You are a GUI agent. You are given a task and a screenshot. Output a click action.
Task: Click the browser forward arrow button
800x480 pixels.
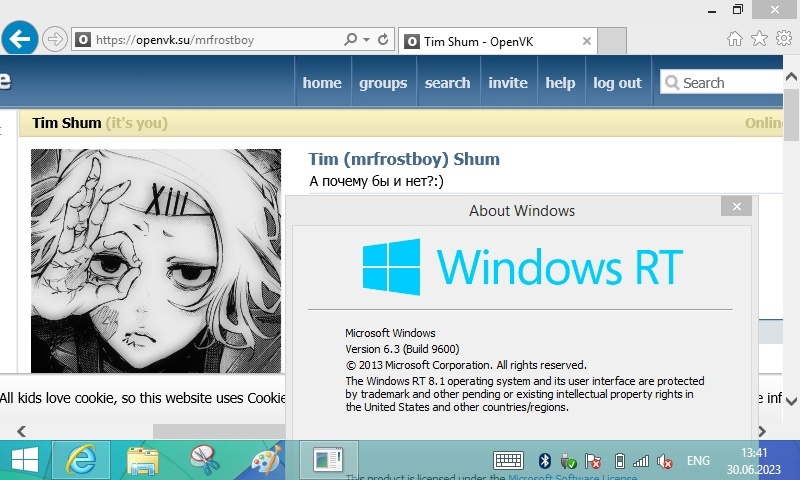(55, 39)
